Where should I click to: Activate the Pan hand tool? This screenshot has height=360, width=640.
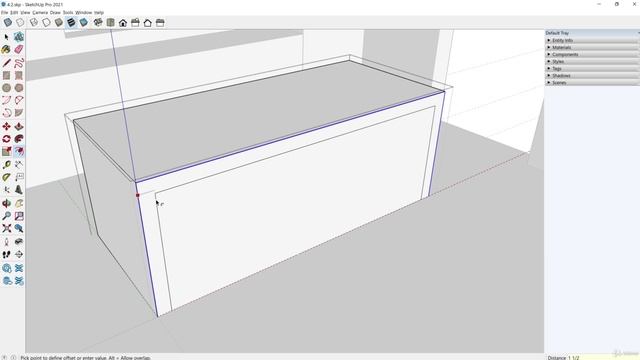pos(19,203)
